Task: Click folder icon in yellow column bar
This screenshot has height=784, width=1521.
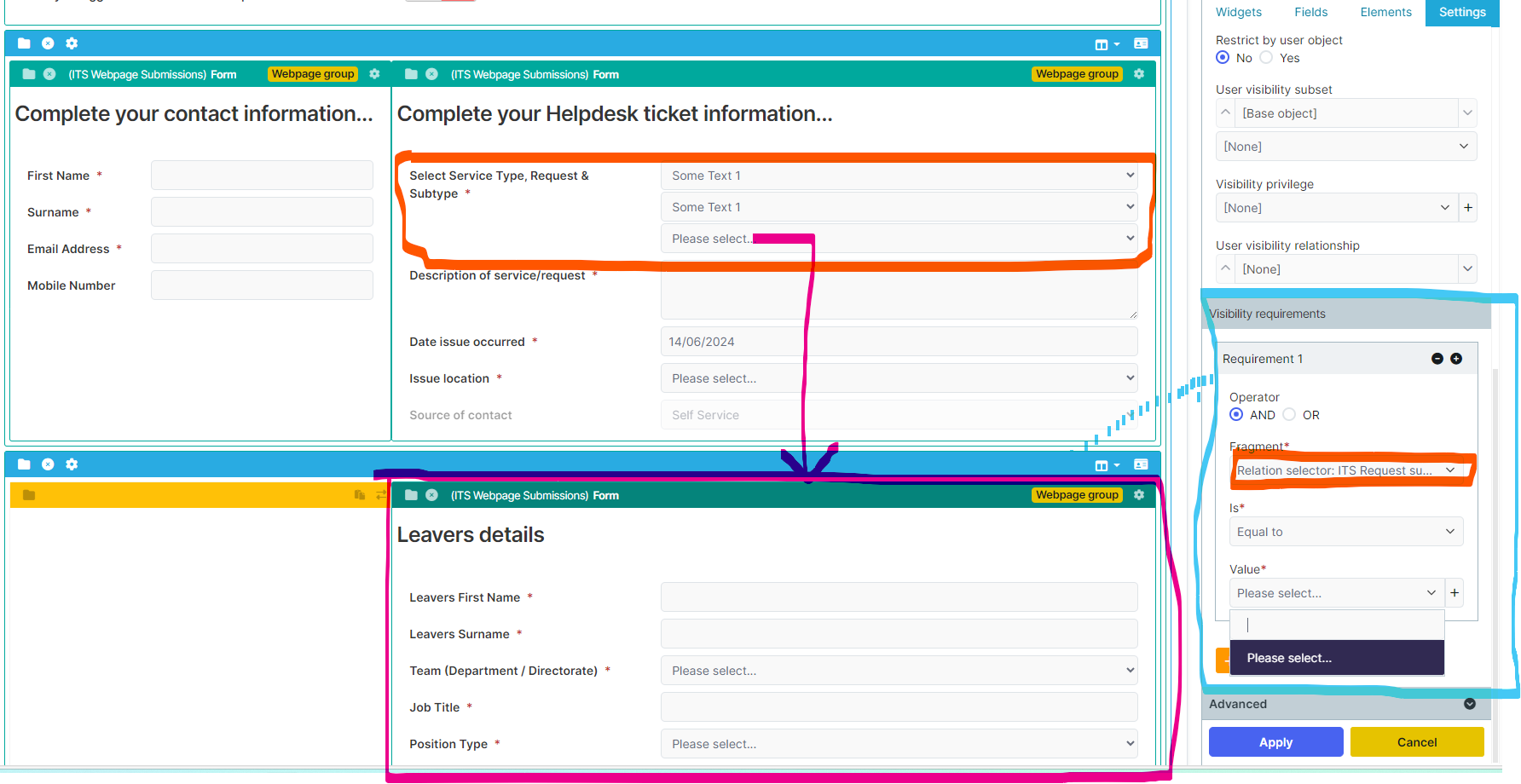Action: pyautogui.click(x=29, y=495)
